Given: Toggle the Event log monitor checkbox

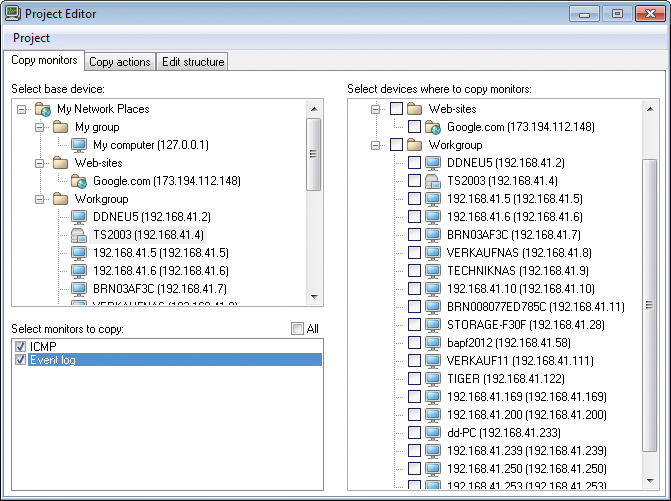Looking at the screenshot, I should 20,359.
